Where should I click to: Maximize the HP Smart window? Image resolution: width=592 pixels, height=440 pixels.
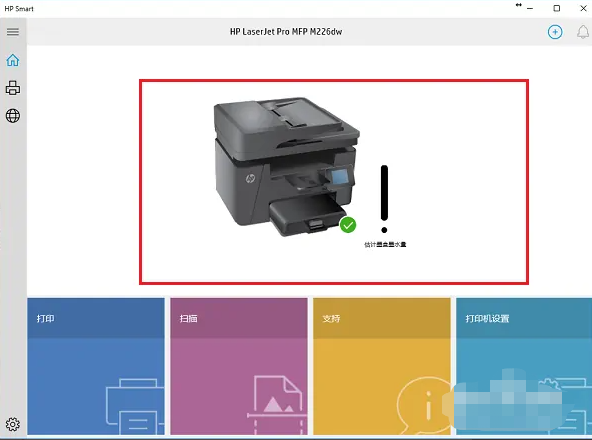[557, 8]
